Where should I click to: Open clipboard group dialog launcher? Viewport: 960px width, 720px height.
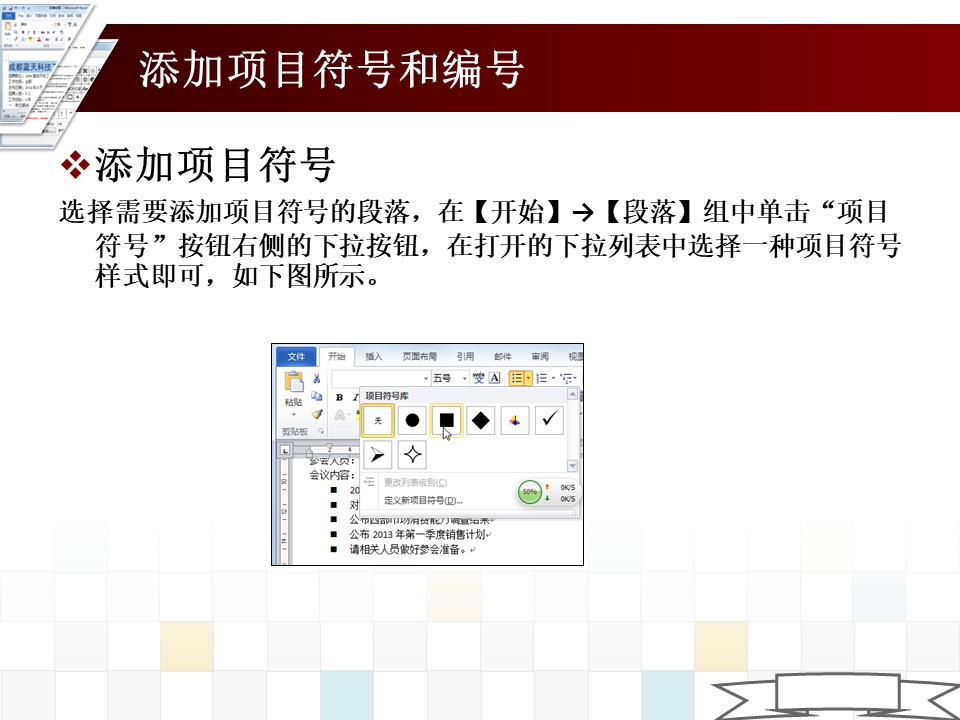pos(320,432)
